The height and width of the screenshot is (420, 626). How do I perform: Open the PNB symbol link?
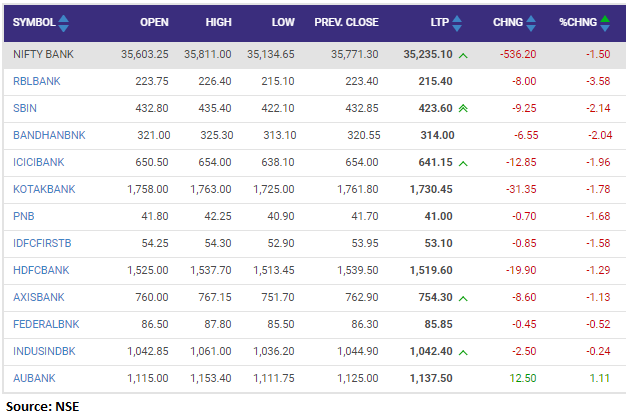[x=23, y=217]
